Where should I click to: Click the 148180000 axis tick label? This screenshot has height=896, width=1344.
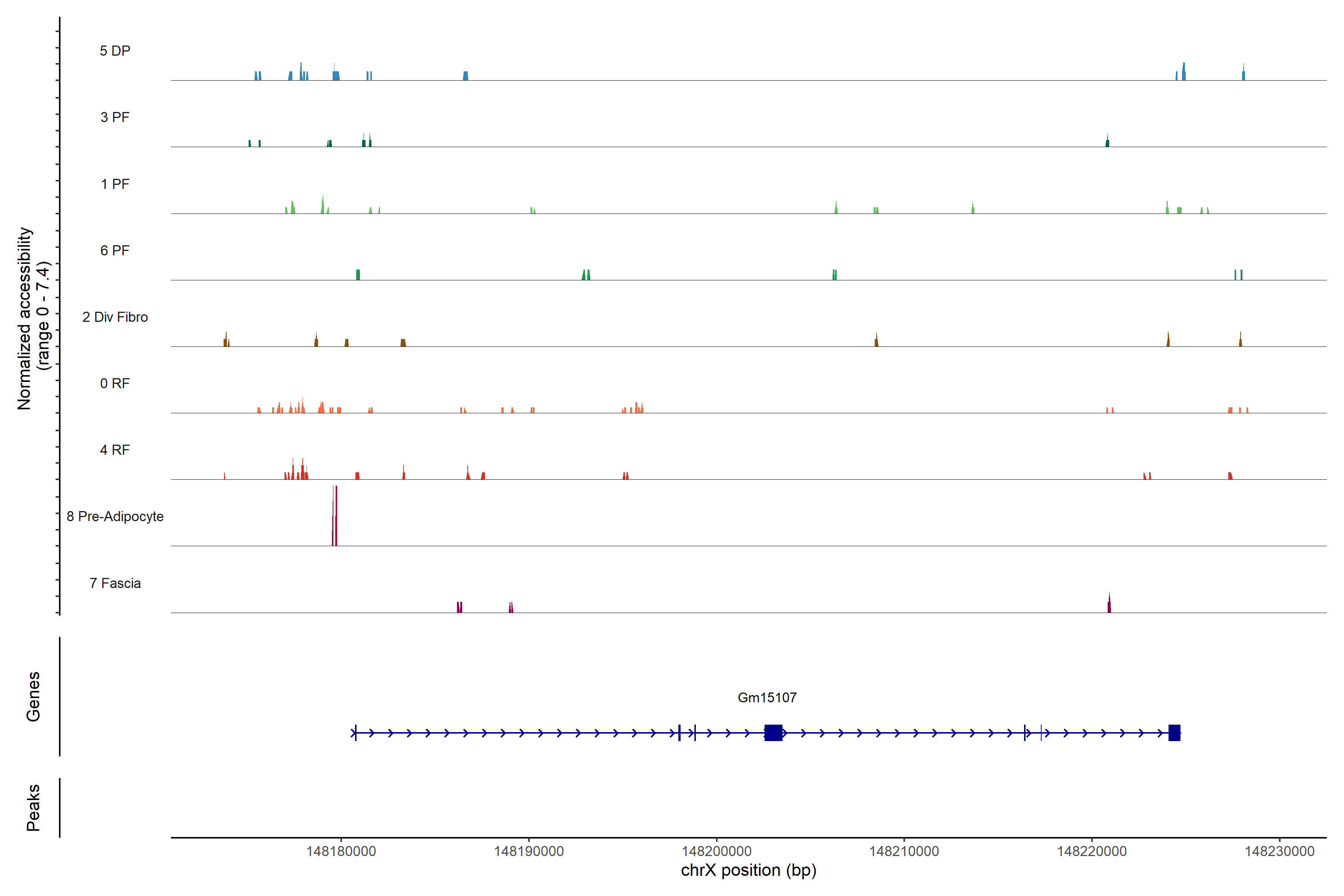[341, 852]
